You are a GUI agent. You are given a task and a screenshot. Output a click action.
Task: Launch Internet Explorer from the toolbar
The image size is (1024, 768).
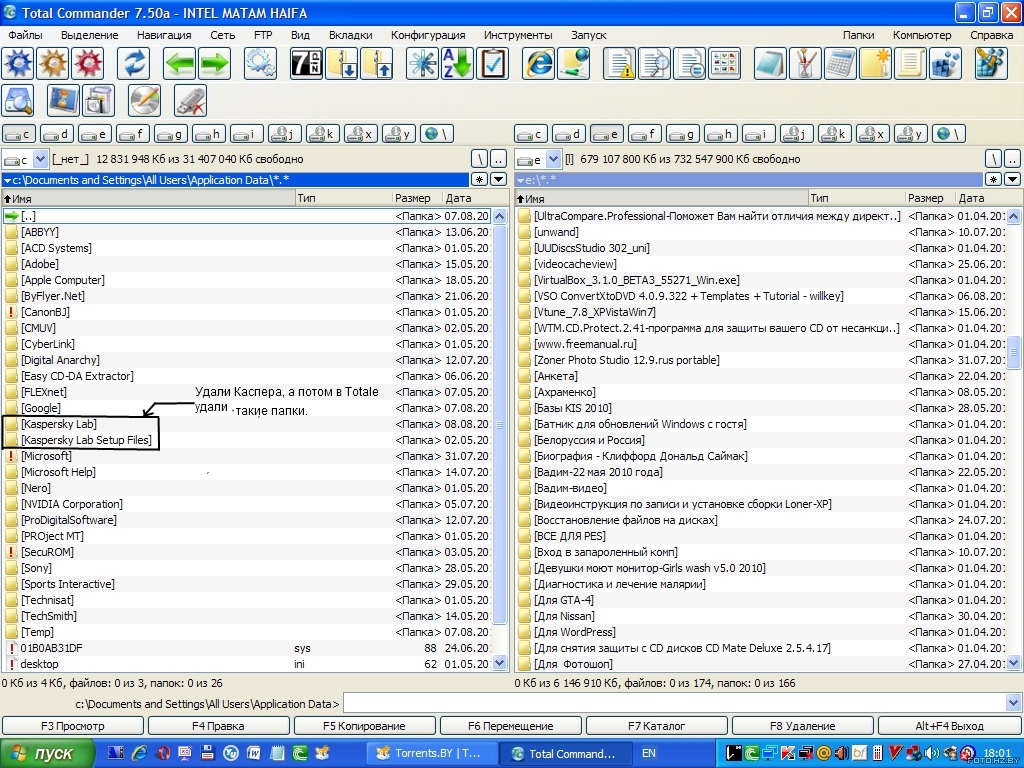pyautogui.click(x=538, y=64)
